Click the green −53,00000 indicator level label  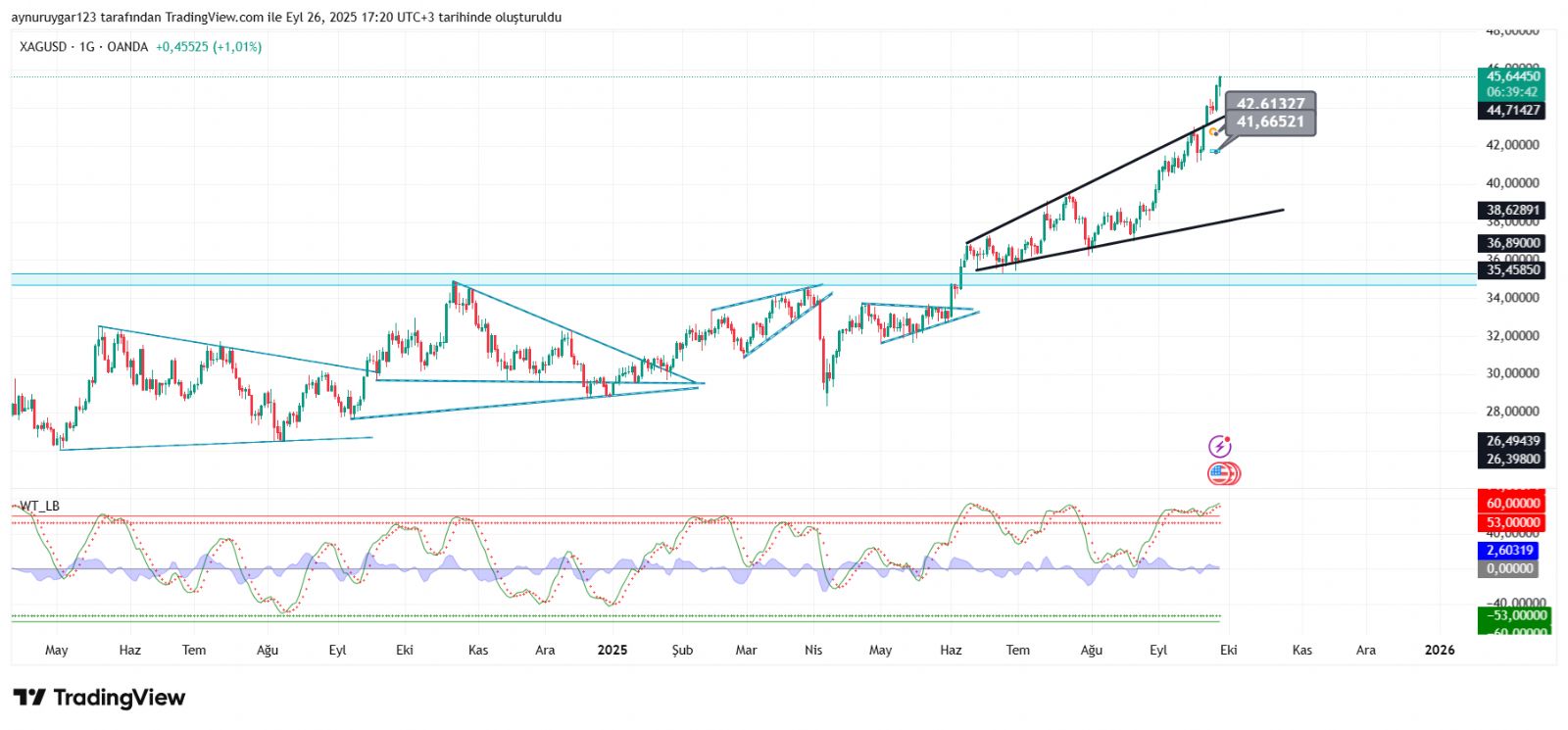coord(1514,615)
